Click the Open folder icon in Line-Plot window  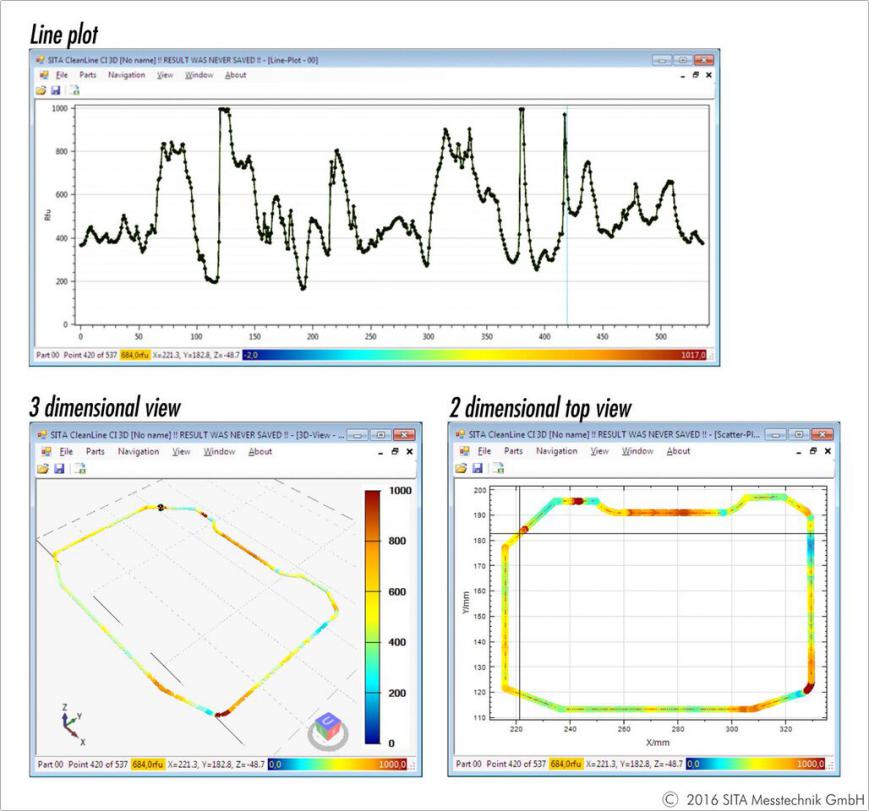click(42, 90)
